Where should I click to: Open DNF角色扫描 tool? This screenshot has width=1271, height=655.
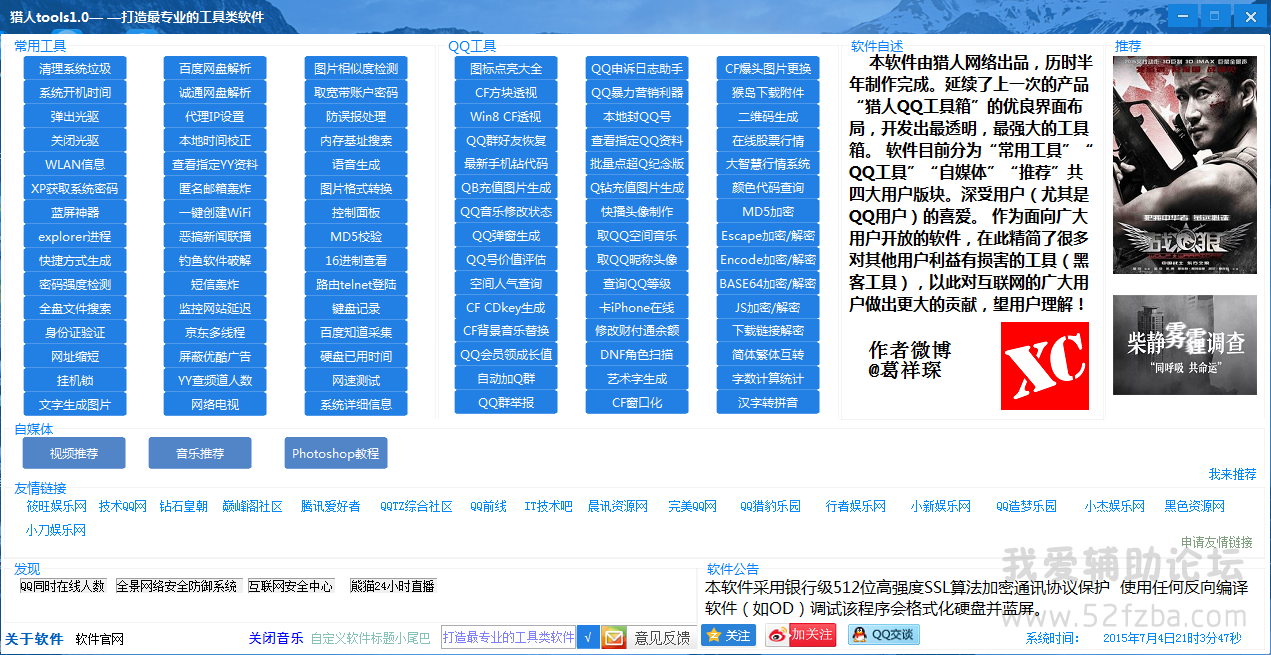pyautogui.click(x=637, y=354)
